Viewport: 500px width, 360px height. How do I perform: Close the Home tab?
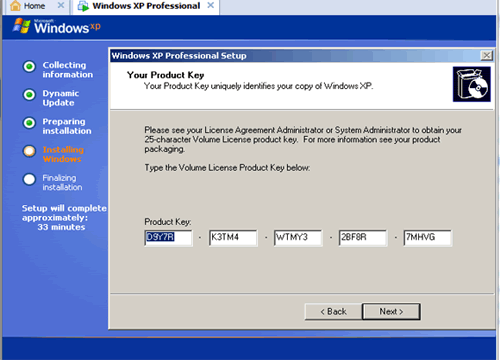point(61,5)
